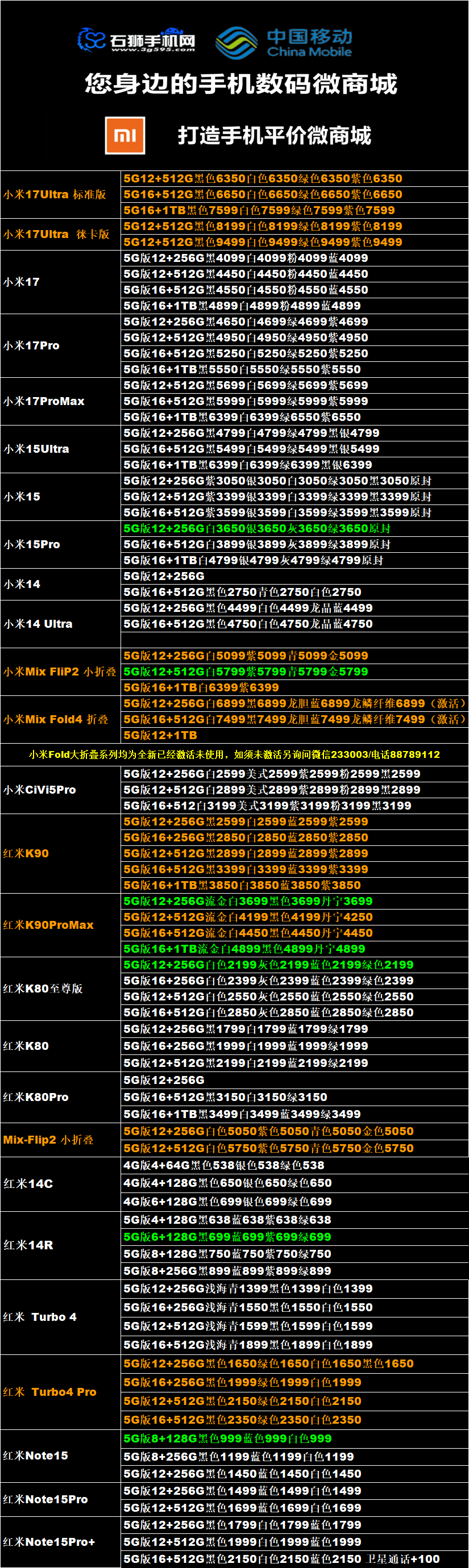469x1568 pixels.
Task: Open the 小米17ProMax model label
Action: 44,401
